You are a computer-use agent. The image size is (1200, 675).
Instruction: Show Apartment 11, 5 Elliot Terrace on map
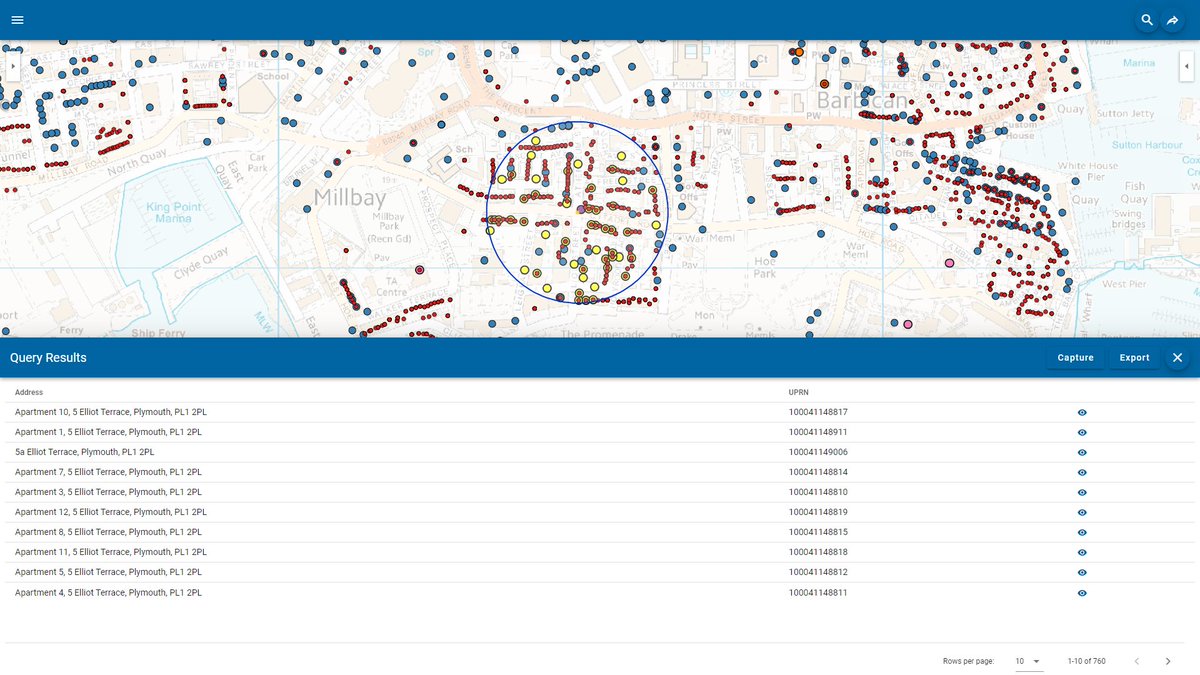(1081, 551)
